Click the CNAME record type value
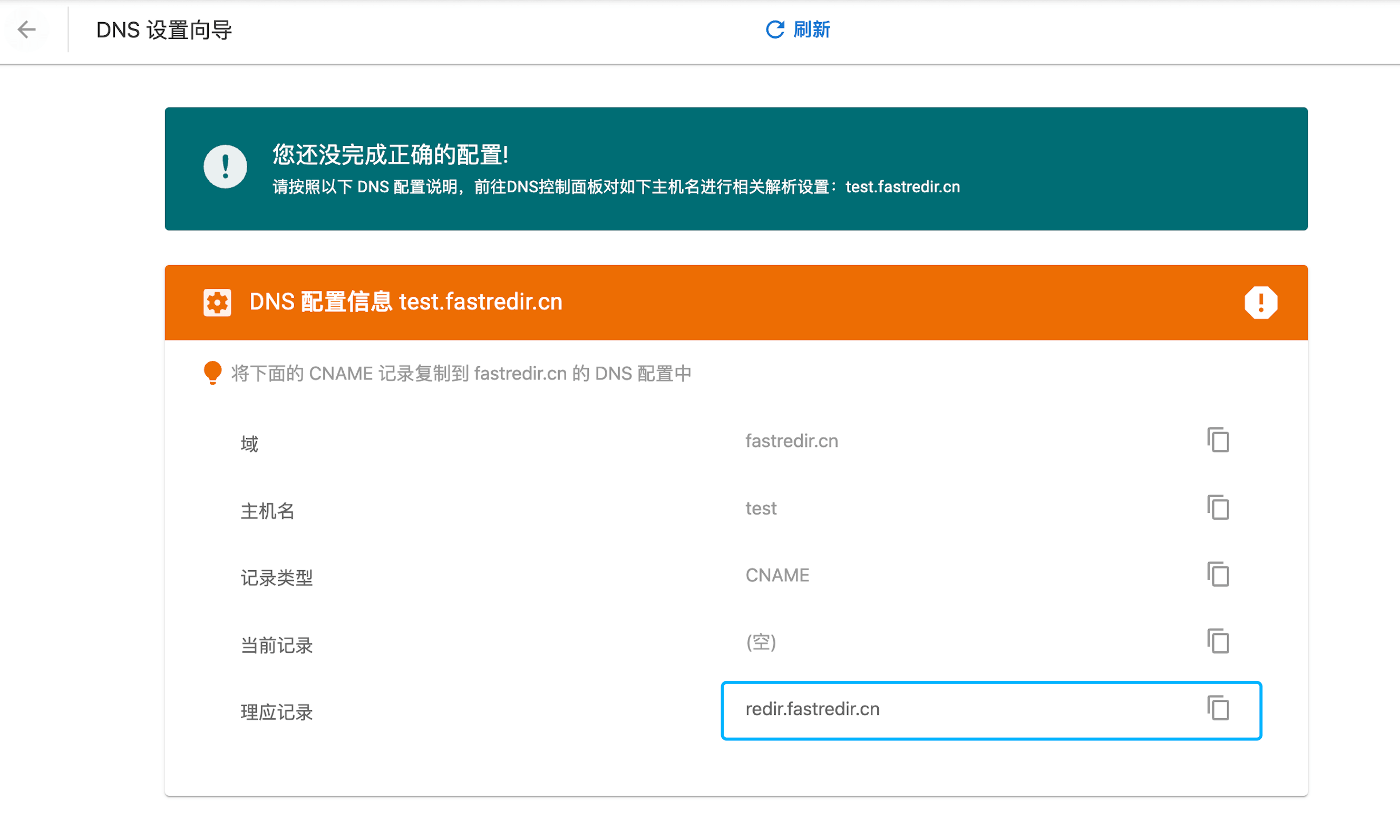The image size is (1400, 840). coord(777,575)
